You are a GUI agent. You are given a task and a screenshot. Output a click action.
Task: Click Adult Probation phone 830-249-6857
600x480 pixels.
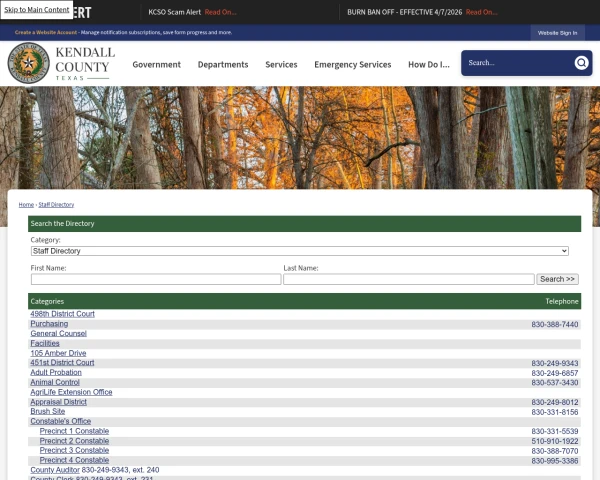tap(554, 373)
